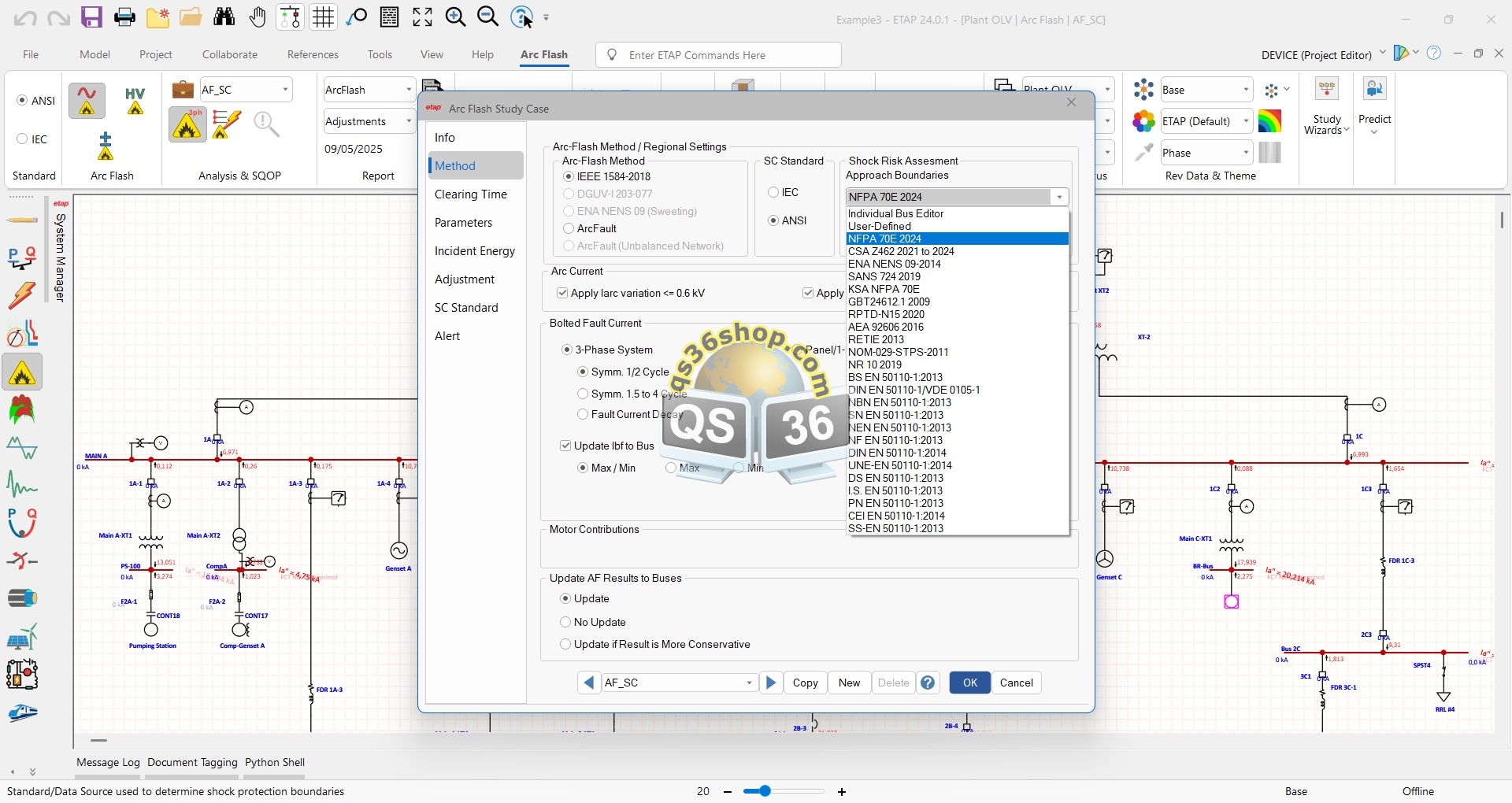This screenshot has width=1512, height=803.
Task: Open the File menu
Action: (x=31, y=54)
